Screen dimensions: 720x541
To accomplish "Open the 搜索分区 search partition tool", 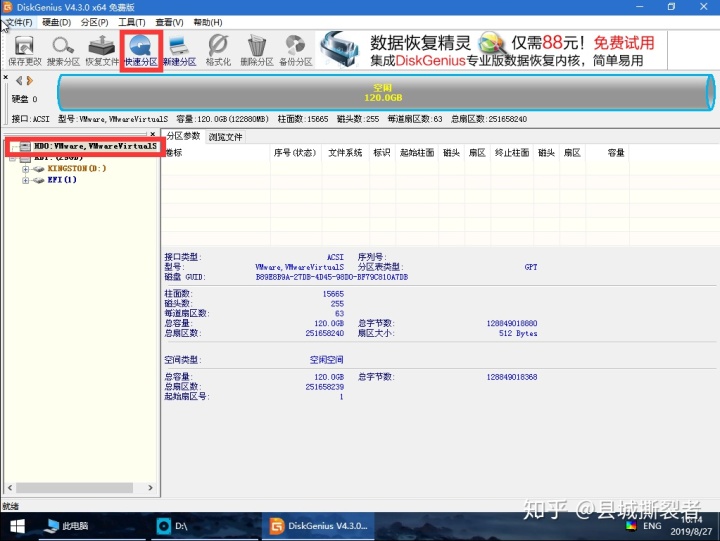I will coord(63,51).
